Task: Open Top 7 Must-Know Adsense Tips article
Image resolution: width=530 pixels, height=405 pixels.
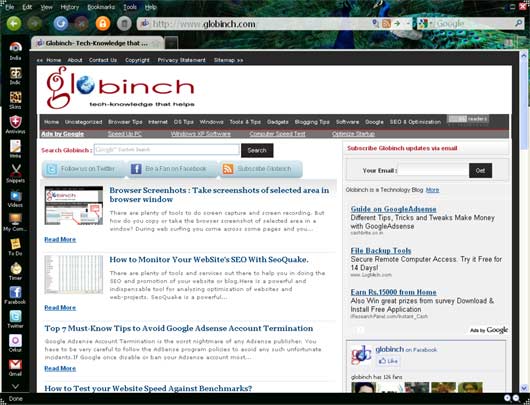Action: coord(178,328)
